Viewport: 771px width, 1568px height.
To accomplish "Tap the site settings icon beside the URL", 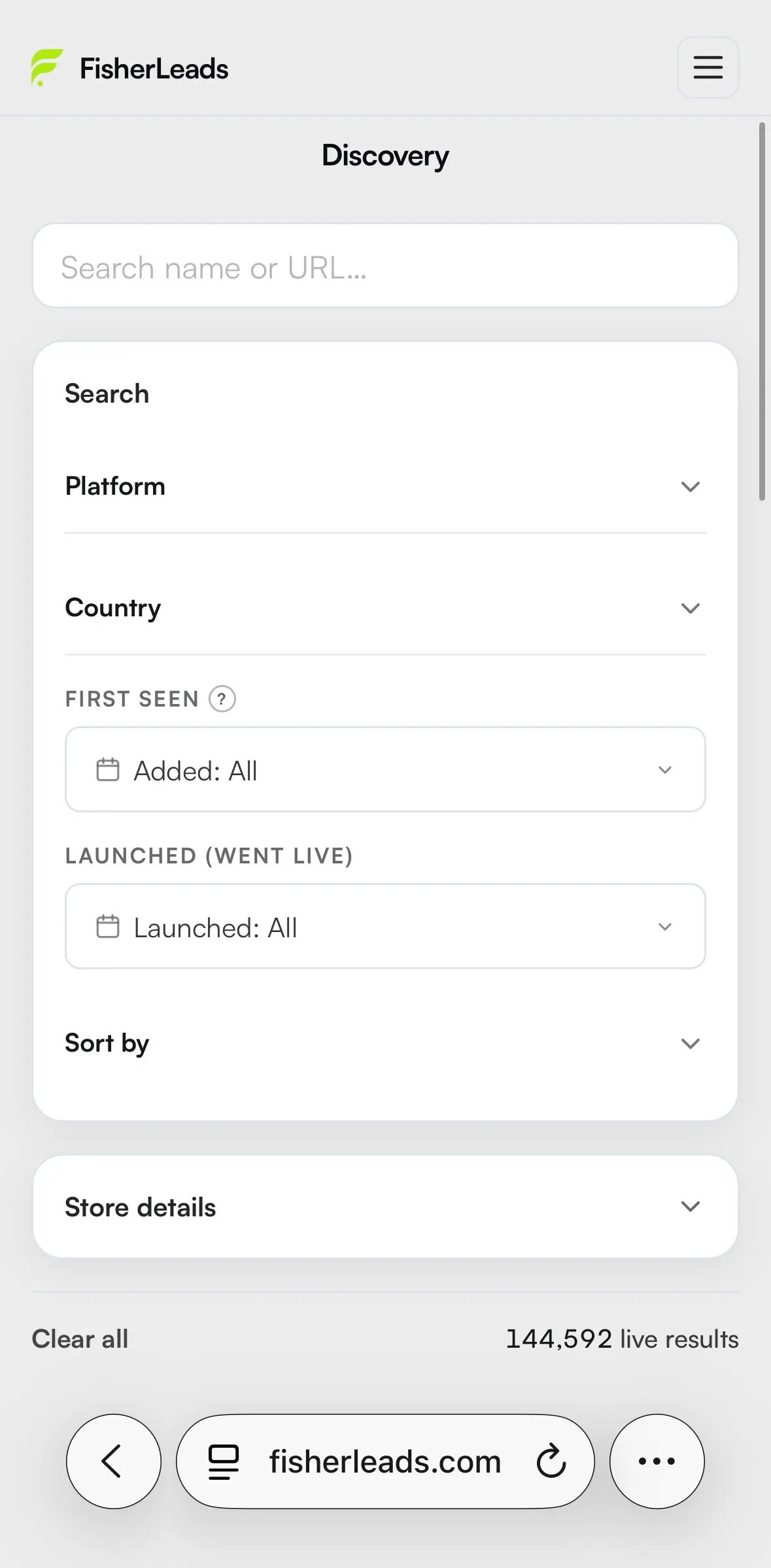I will tap(223, 1462).
